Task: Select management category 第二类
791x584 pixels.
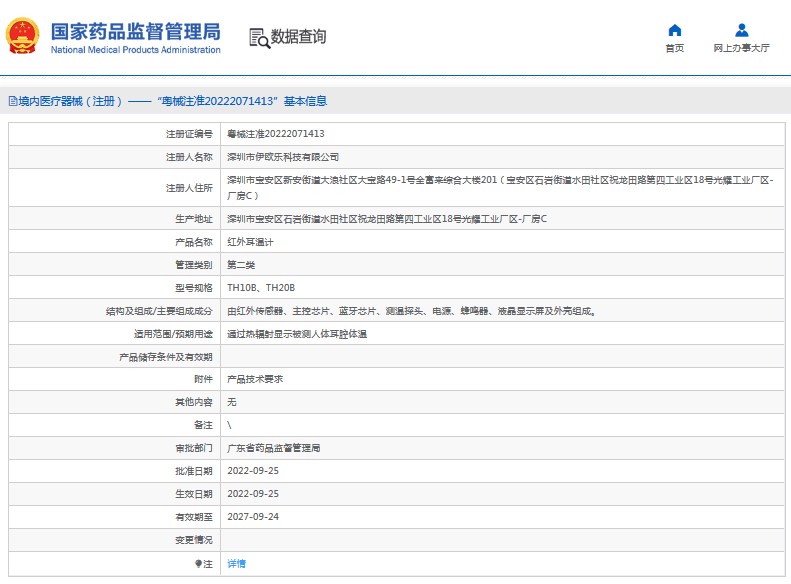Action: (241, 265)
